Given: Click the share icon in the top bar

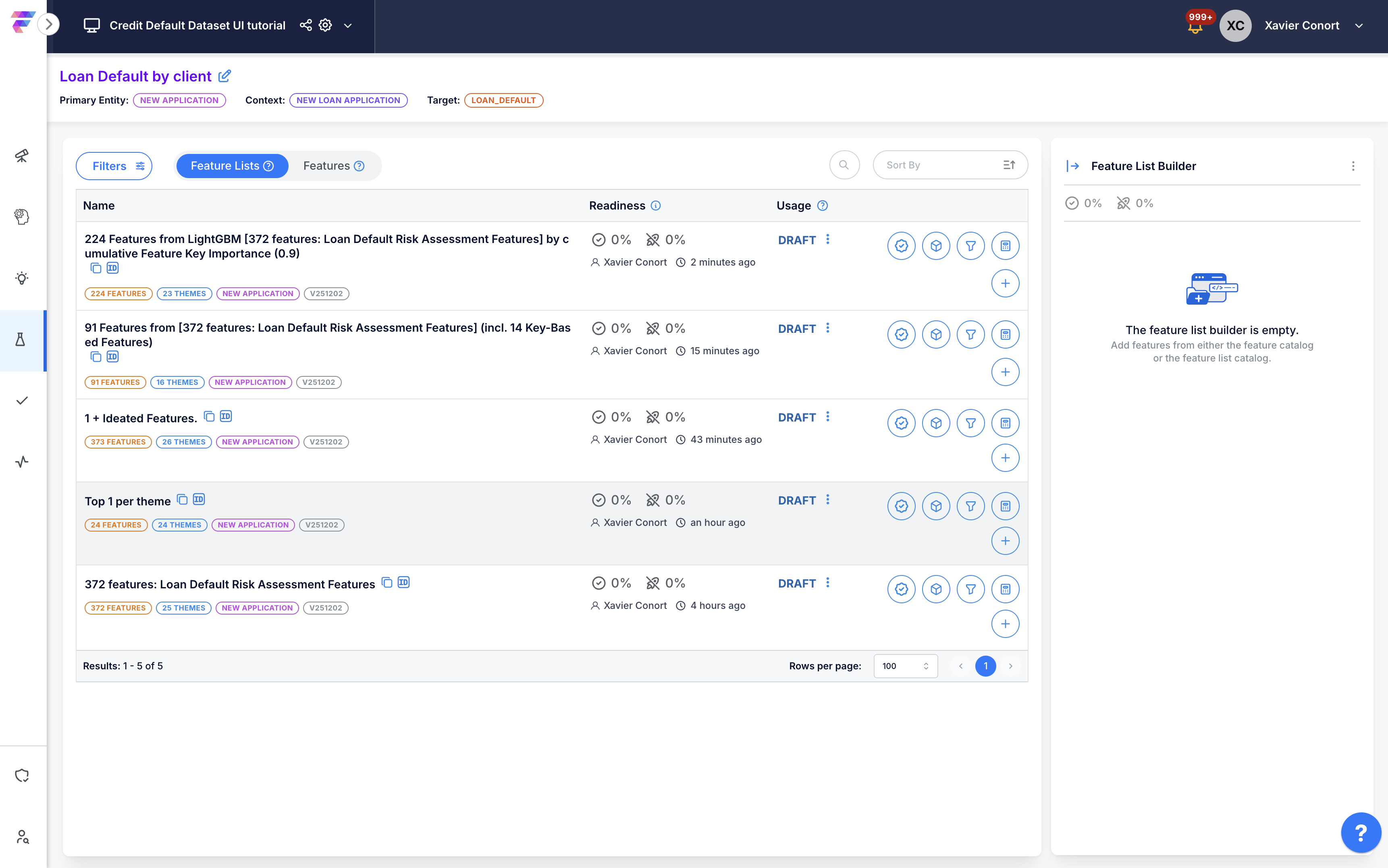Looking at the screenshot, I should 306,25.
